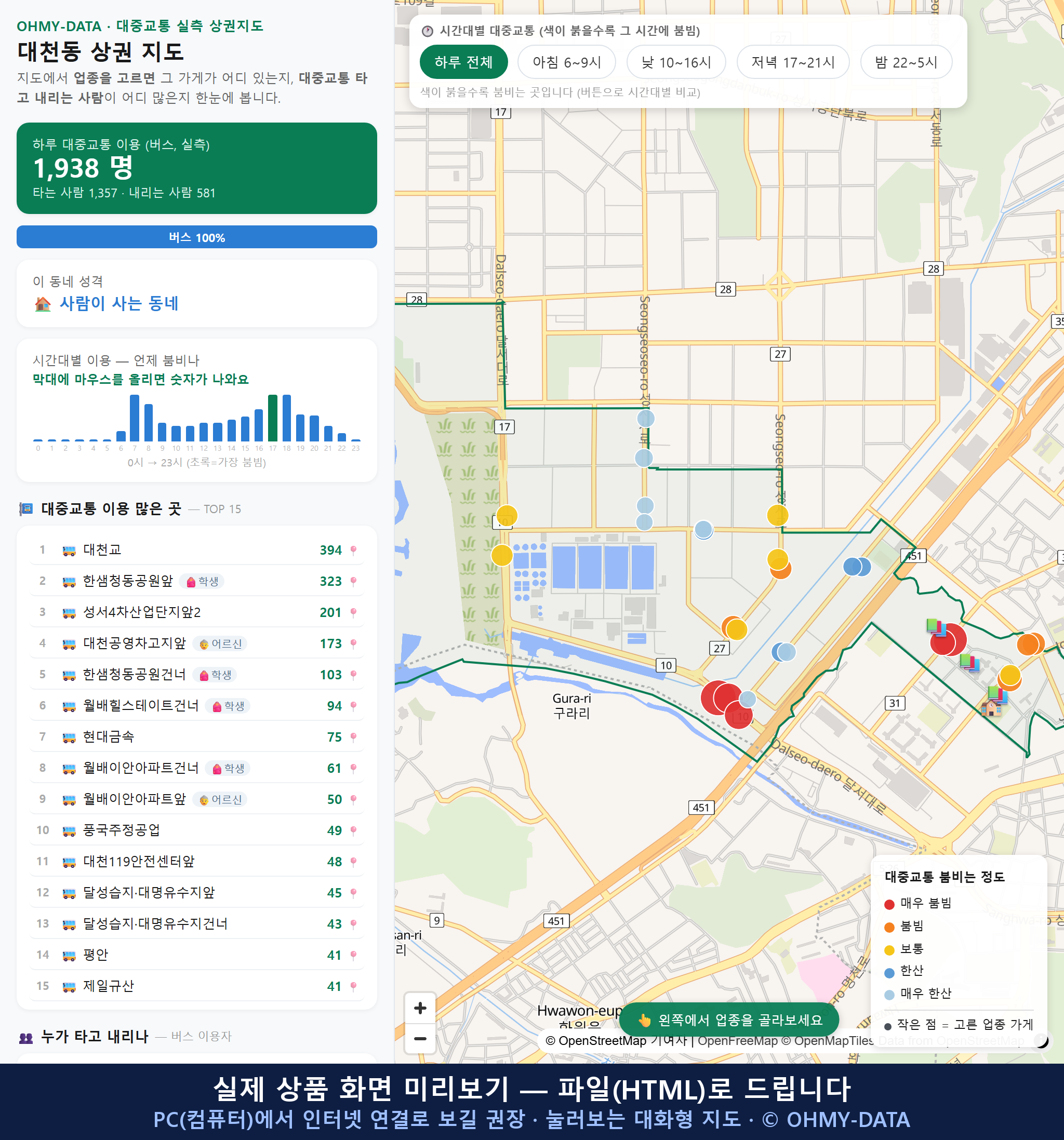Click the 달성습지·대명유수지앞 stop name

pos(149,893)
